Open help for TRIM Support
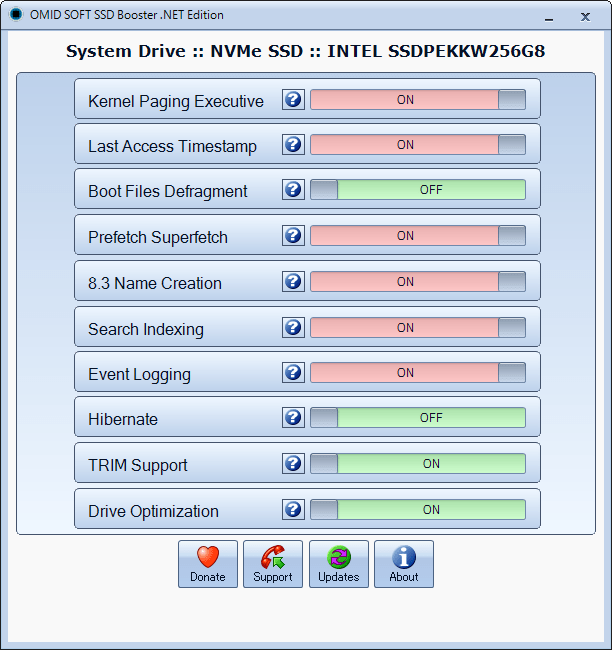 pyautogui.click(x=293, y=463)
